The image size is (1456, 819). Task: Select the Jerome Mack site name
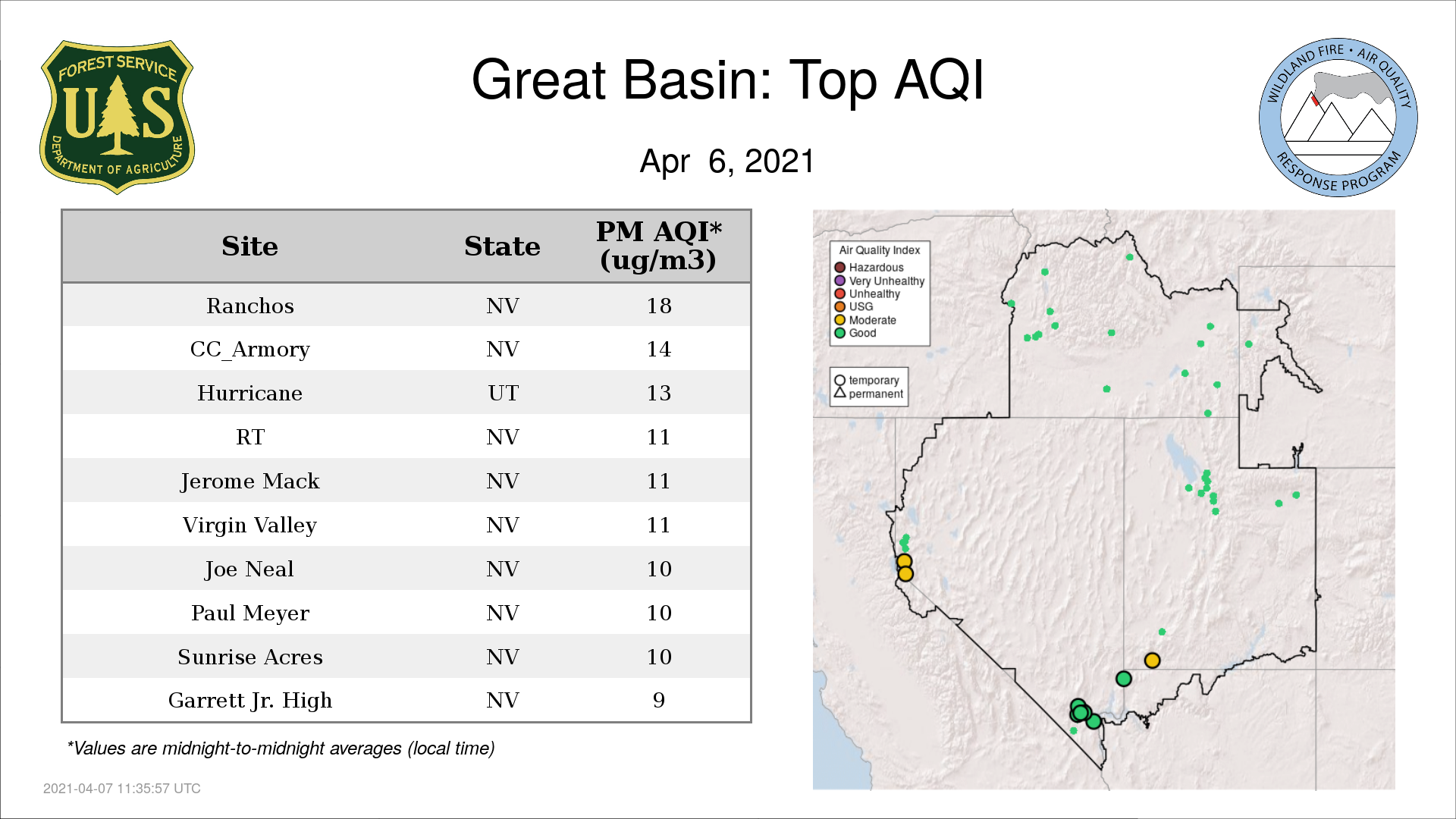250,482
